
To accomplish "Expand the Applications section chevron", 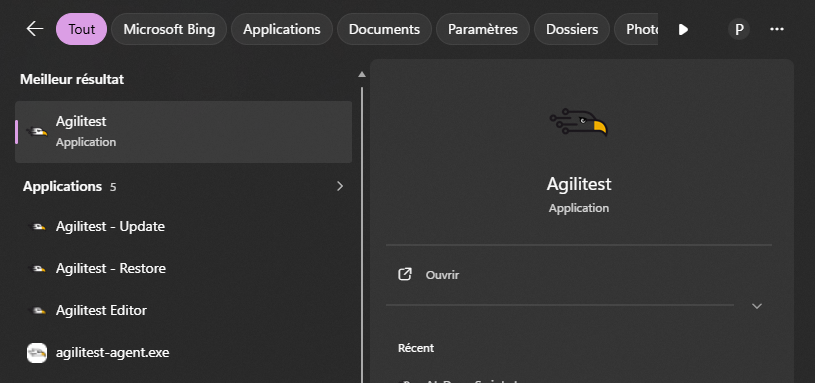I will pos(340,186).
